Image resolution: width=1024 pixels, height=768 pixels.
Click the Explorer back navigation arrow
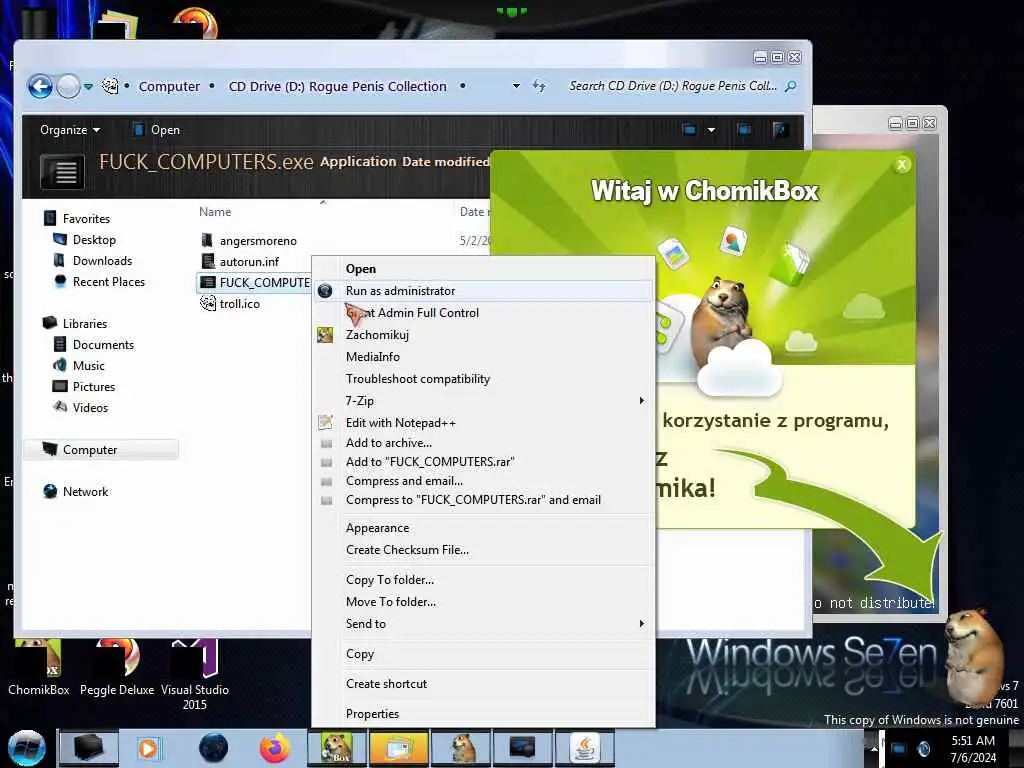40,86
